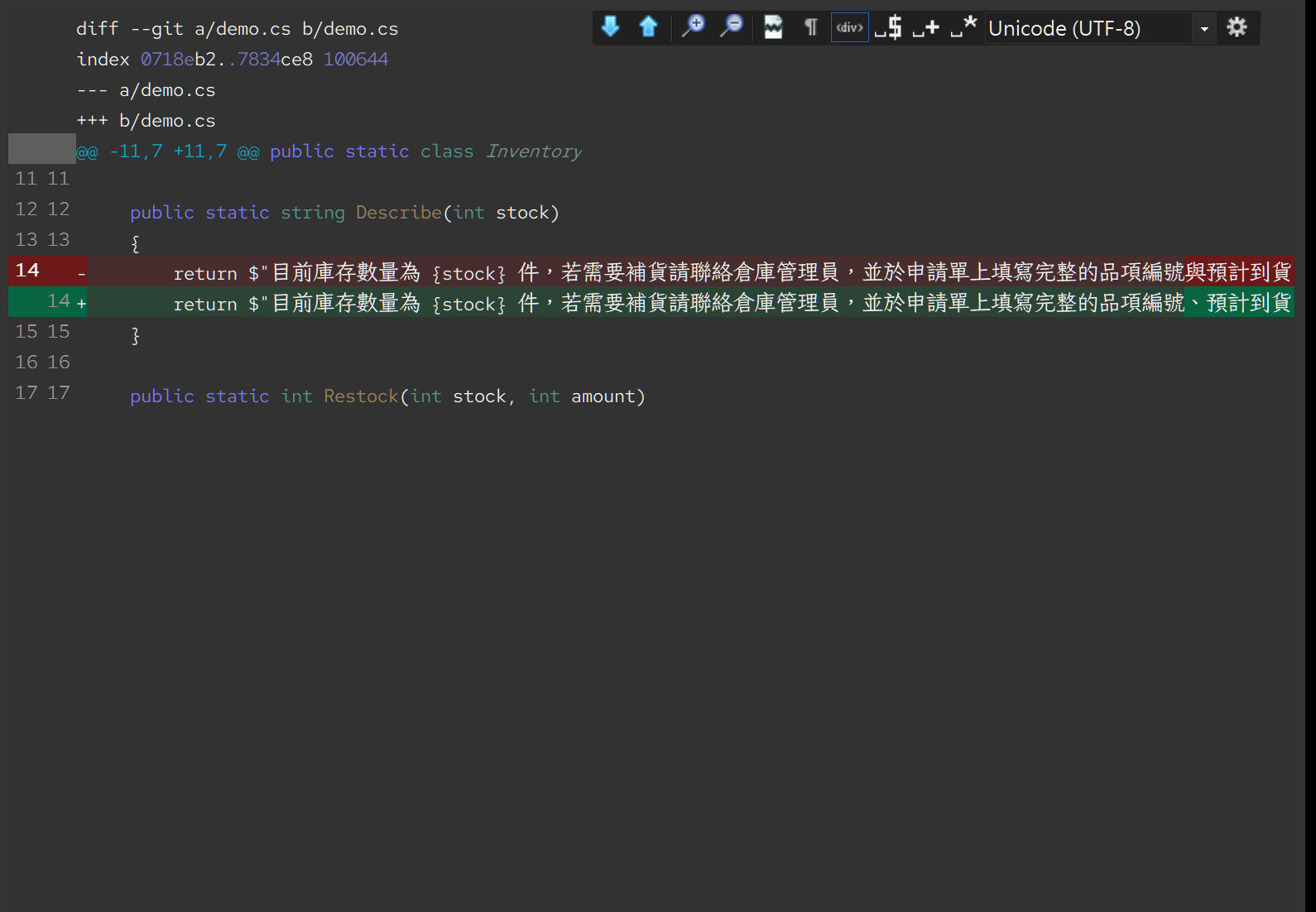Click the opening brace on line 13
The height and width of the screenshot is (912, 1316).
(135, 243)
